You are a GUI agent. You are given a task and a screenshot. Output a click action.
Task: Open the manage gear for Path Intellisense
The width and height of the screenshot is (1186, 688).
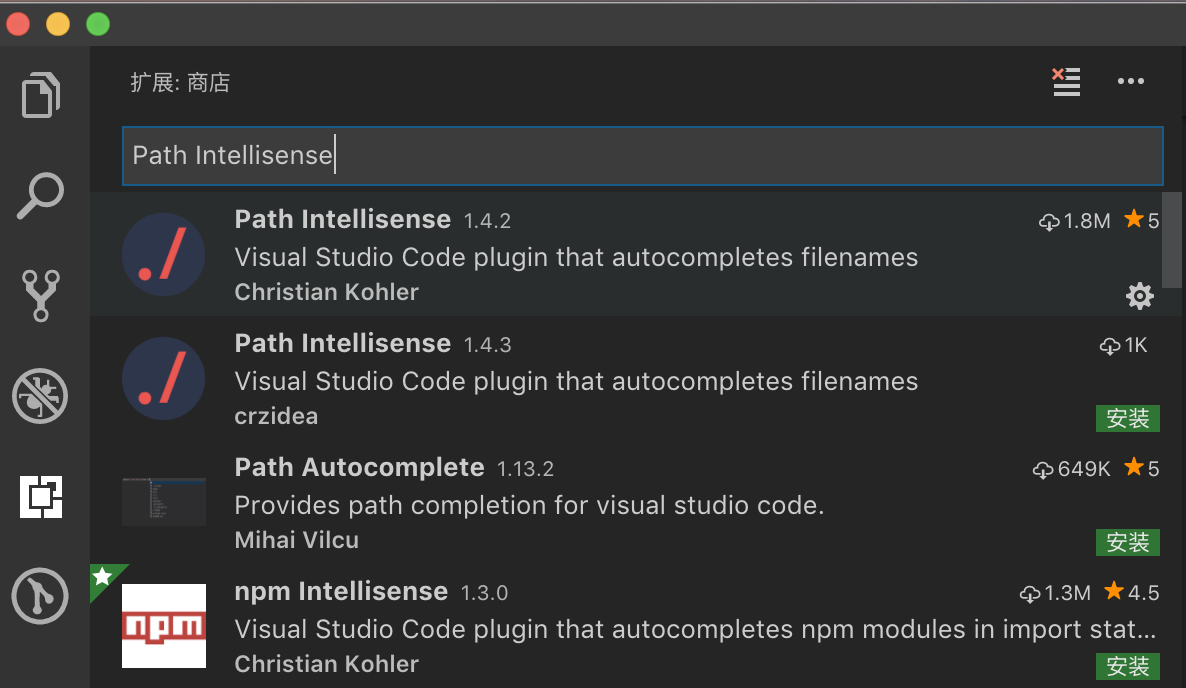click(1139, 296)
